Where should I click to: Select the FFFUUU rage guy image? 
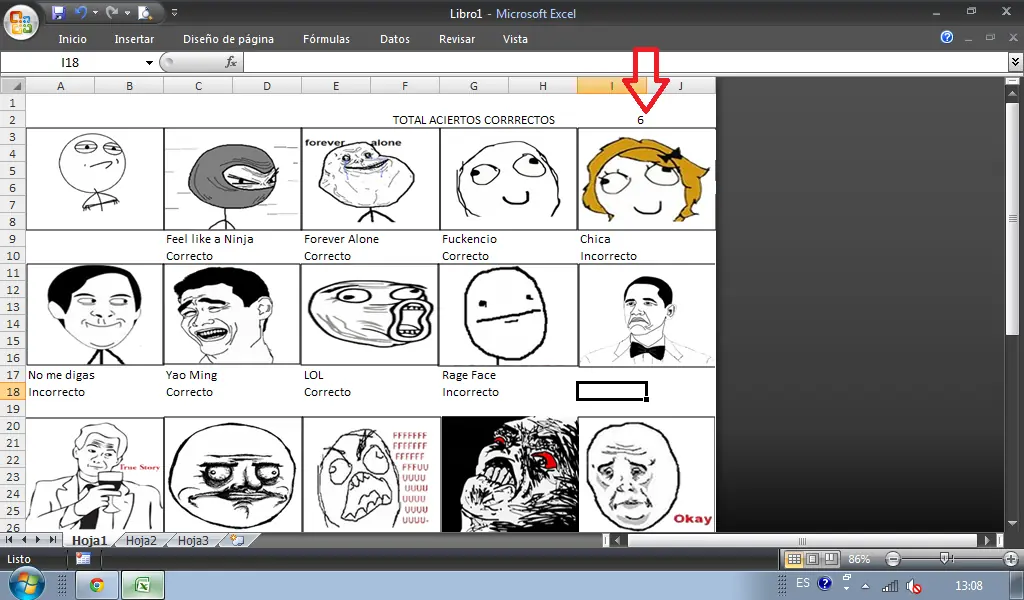click(x=371, y=475)
